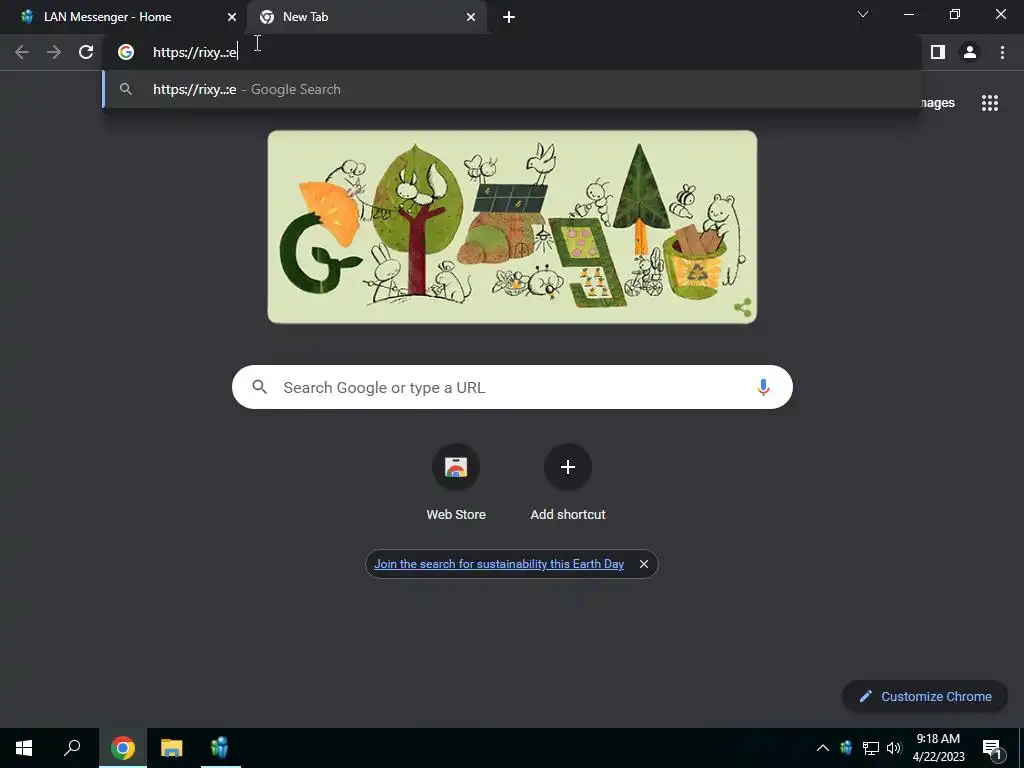The image size is (1024, 768).
Task: Click the Images link
Action: click(938, 103)
